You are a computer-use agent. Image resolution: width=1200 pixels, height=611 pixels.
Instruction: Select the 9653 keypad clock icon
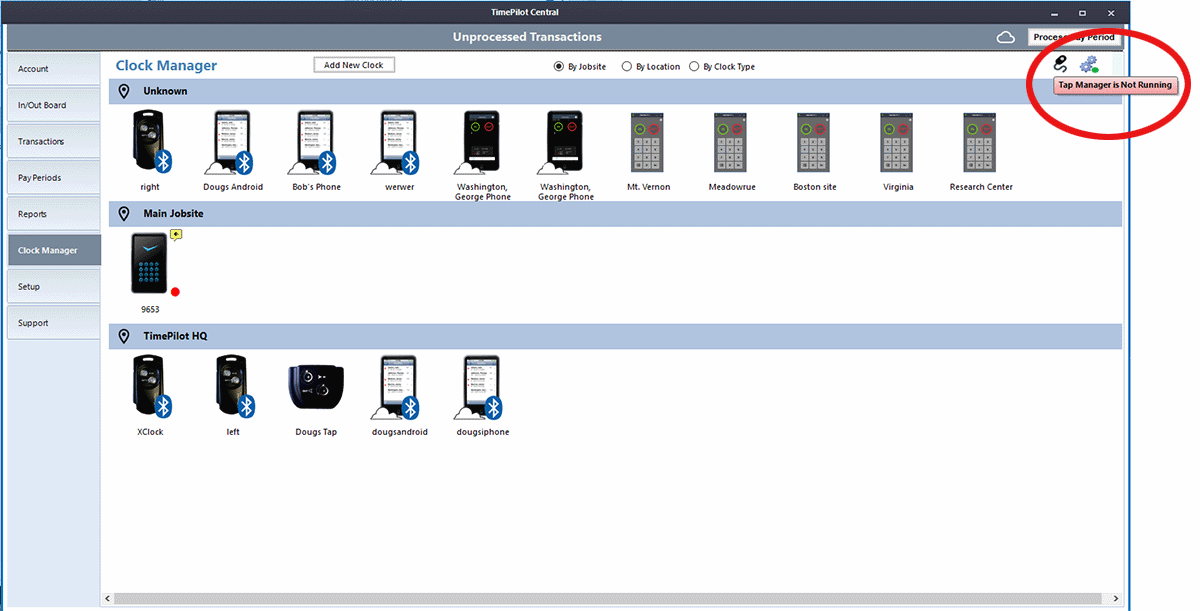click(x=148, y=263)
